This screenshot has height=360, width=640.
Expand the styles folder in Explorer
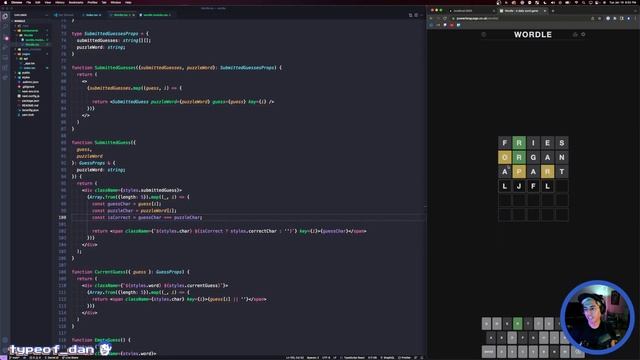[26, 77]
